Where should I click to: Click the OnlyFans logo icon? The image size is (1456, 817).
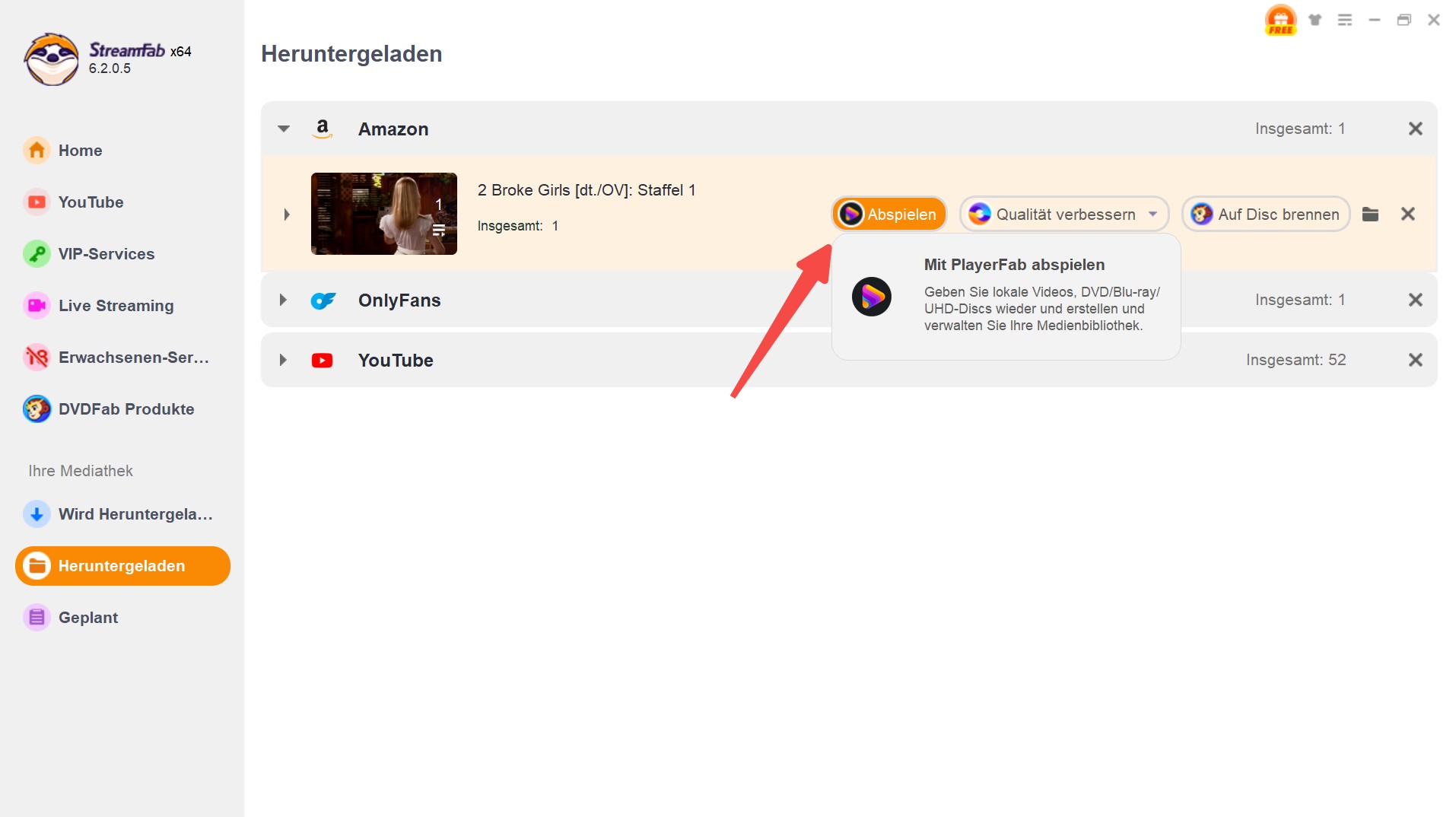323,300
